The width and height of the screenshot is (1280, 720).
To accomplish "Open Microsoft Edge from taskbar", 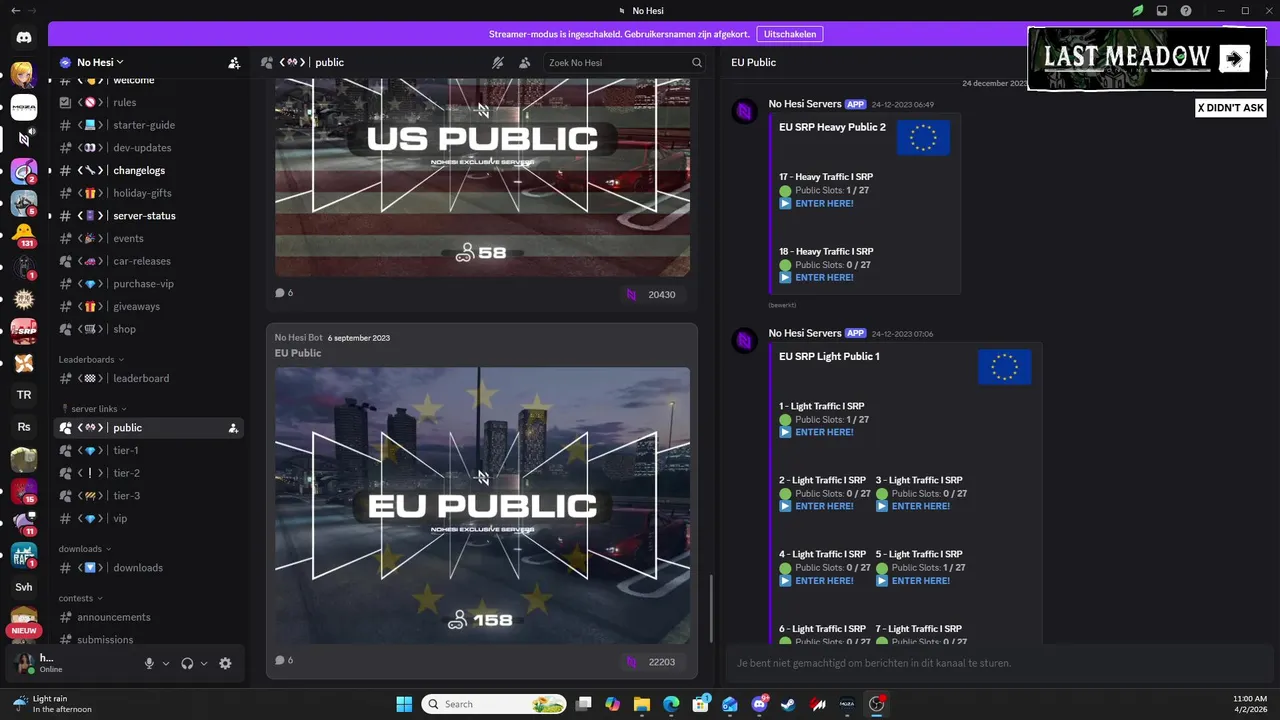I will point(670,704).
